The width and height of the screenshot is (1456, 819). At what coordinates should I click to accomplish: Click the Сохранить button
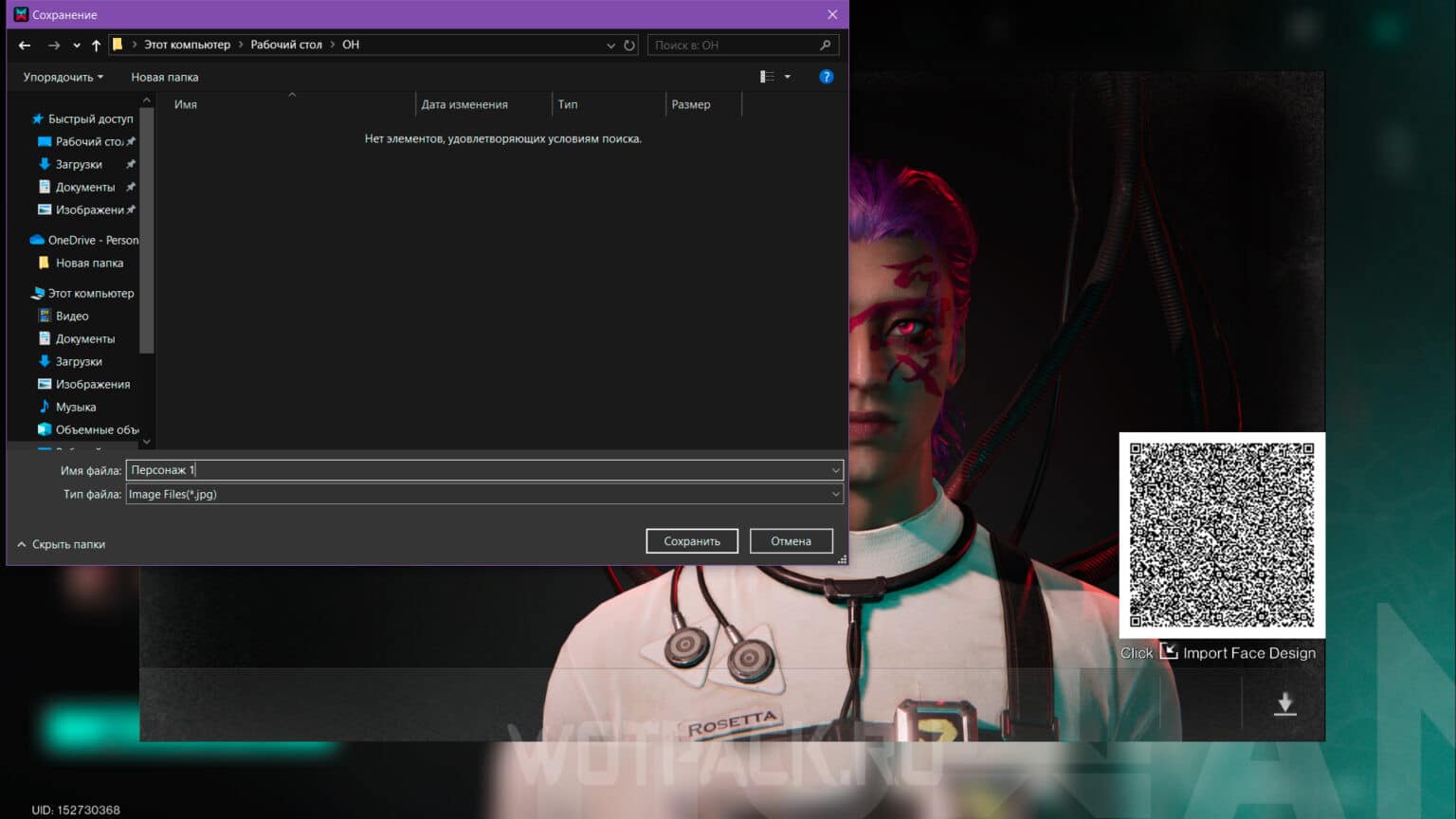click(x=691, y=540)
